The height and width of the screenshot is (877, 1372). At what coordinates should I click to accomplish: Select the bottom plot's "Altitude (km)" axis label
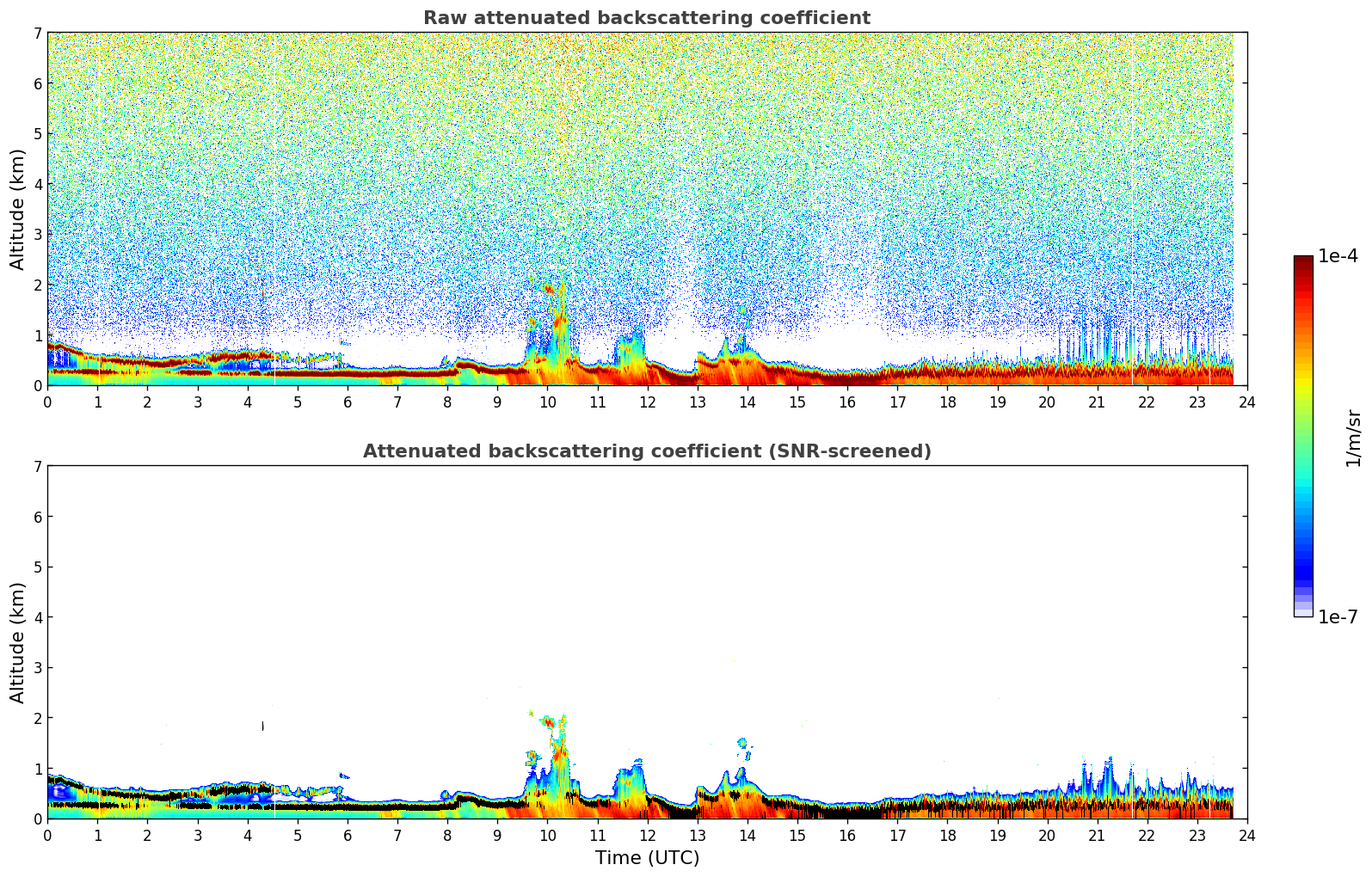[18, 642]
